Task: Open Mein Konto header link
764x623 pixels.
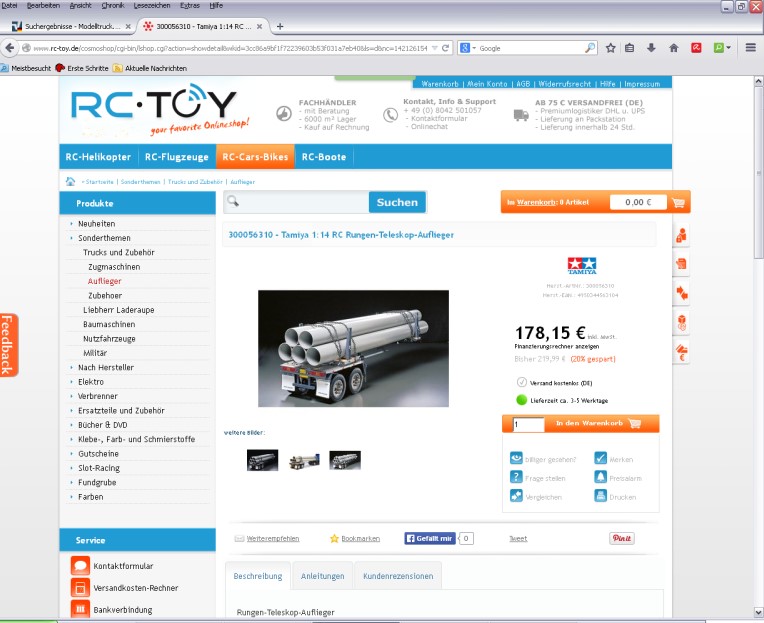Action: [x=487, y=84]
